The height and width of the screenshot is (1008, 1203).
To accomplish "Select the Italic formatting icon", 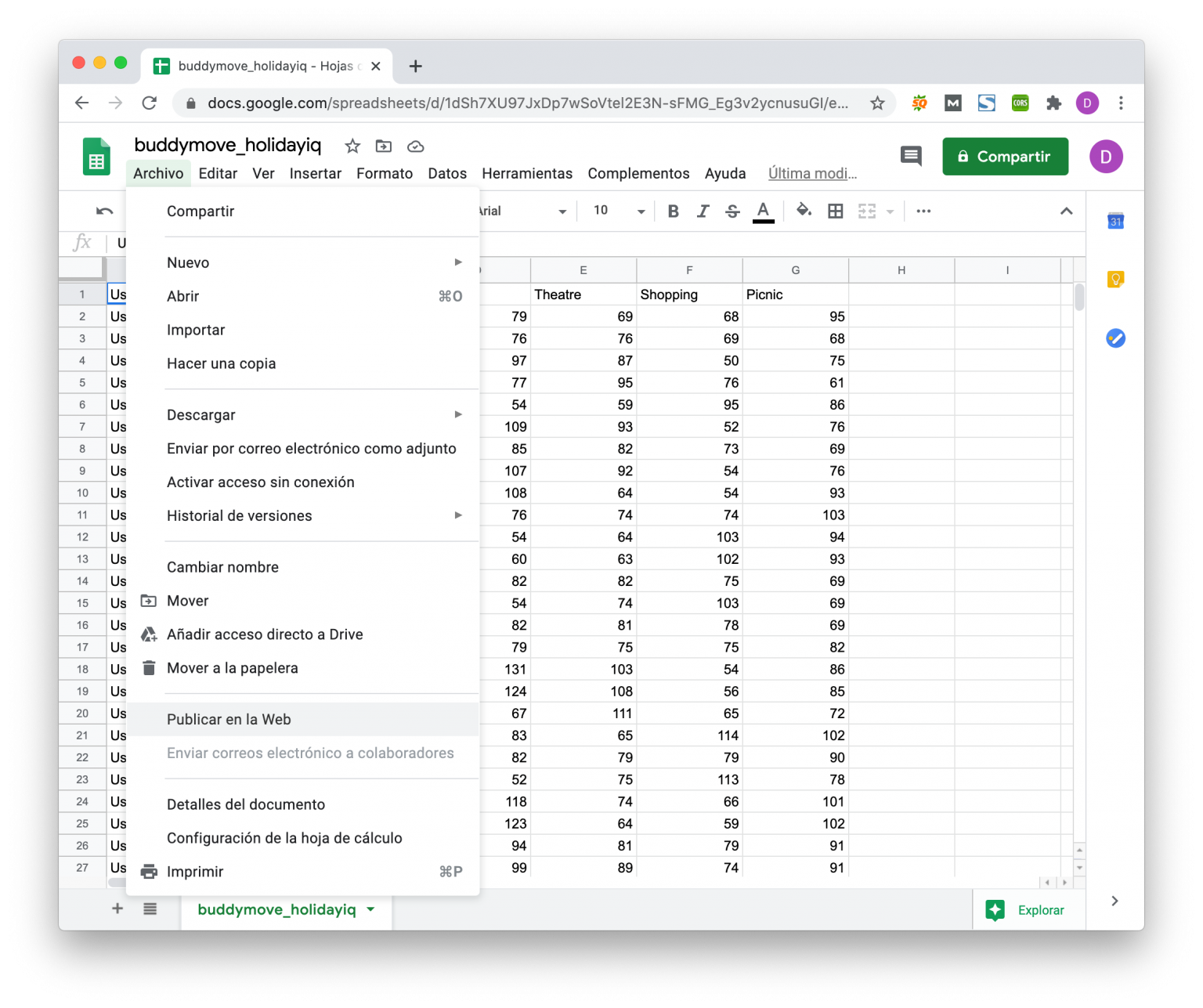I will (x=703, y=211).
